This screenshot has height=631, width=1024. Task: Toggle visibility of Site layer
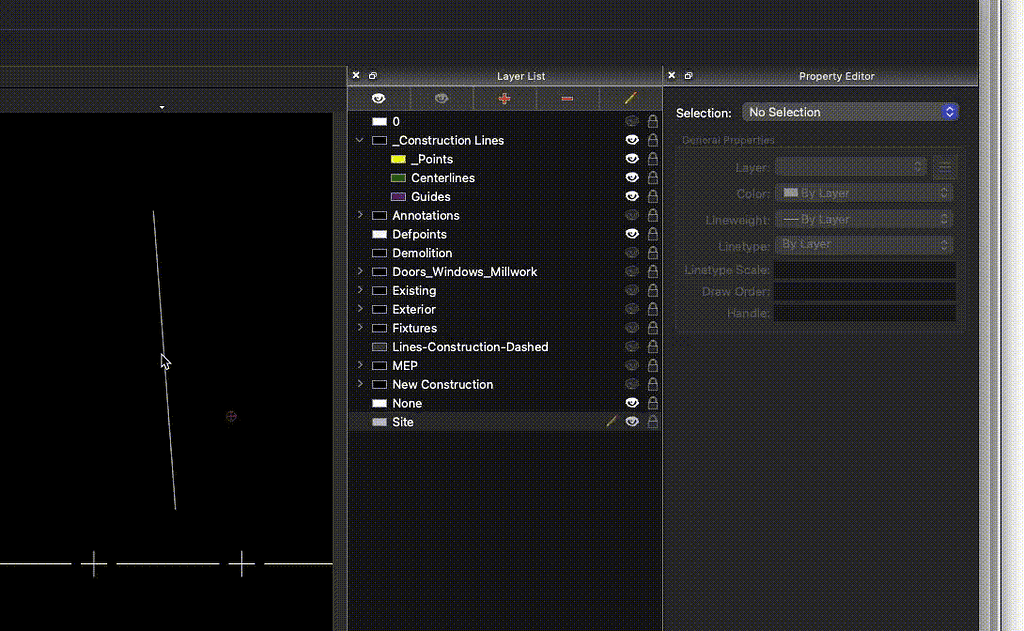(x=632, y=422)
